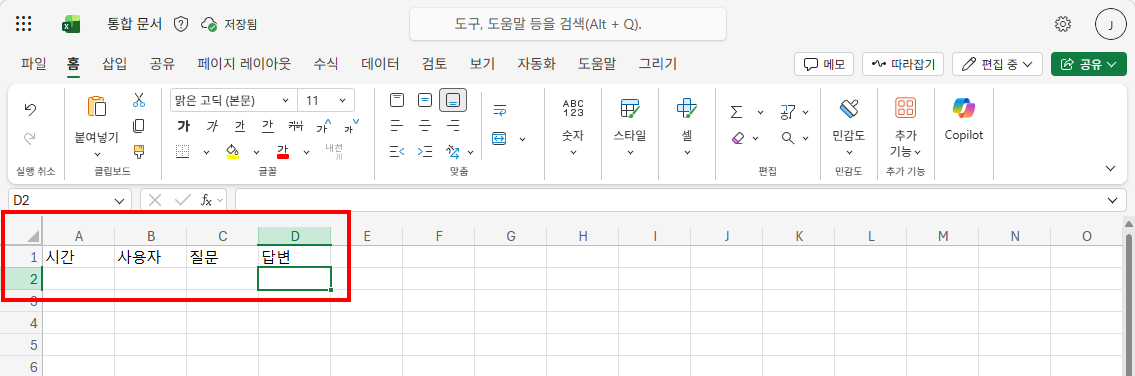Click the borders icon
The height and width of the screenshot is (376, 1135).
pos(183,151)
